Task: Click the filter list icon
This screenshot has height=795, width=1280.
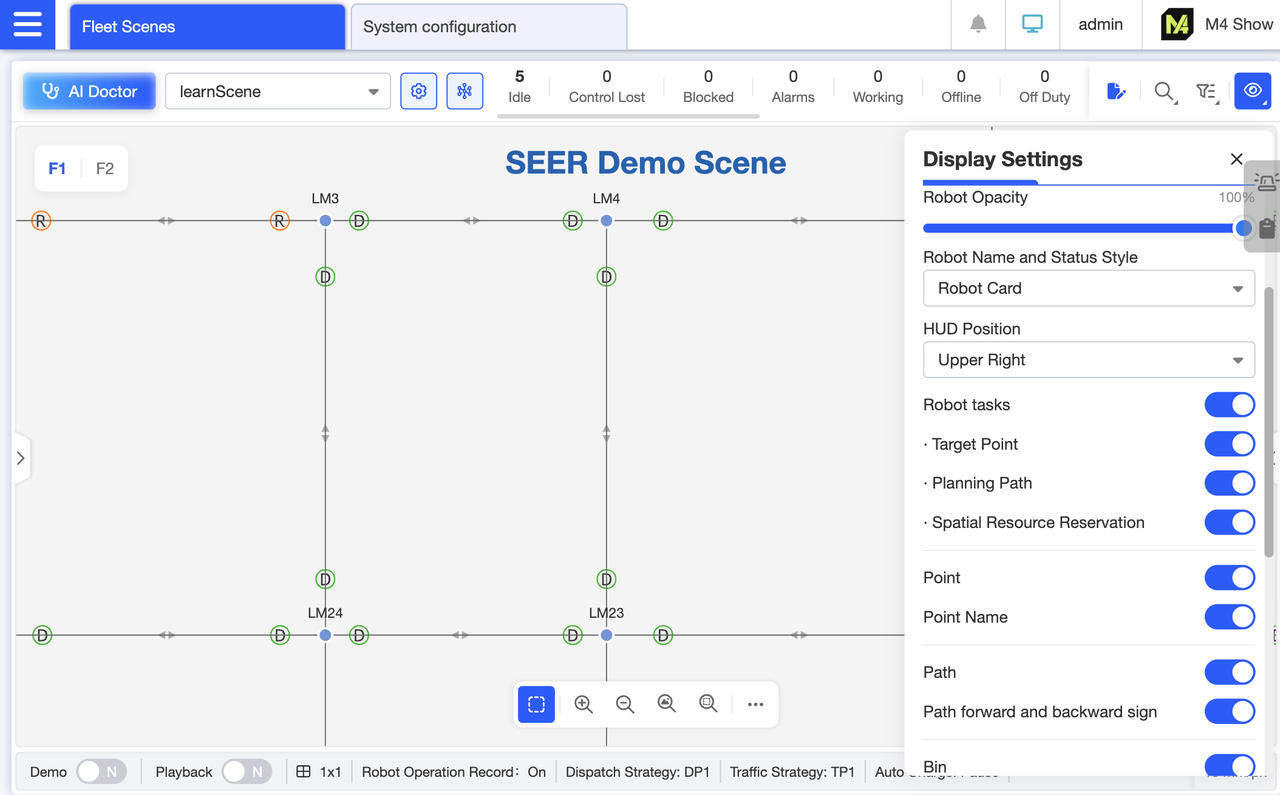Action: pos(1206,92)
